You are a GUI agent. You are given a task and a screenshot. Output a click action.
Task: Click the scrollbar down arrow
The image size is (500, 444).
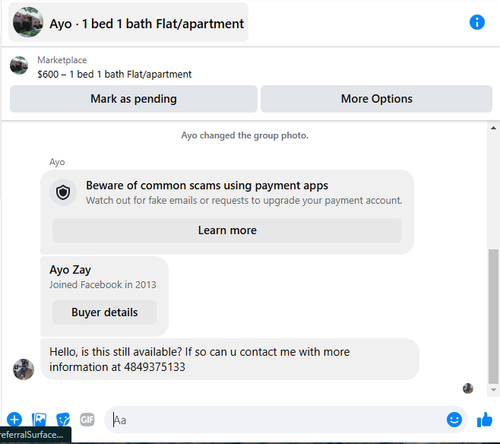(493, 390)
